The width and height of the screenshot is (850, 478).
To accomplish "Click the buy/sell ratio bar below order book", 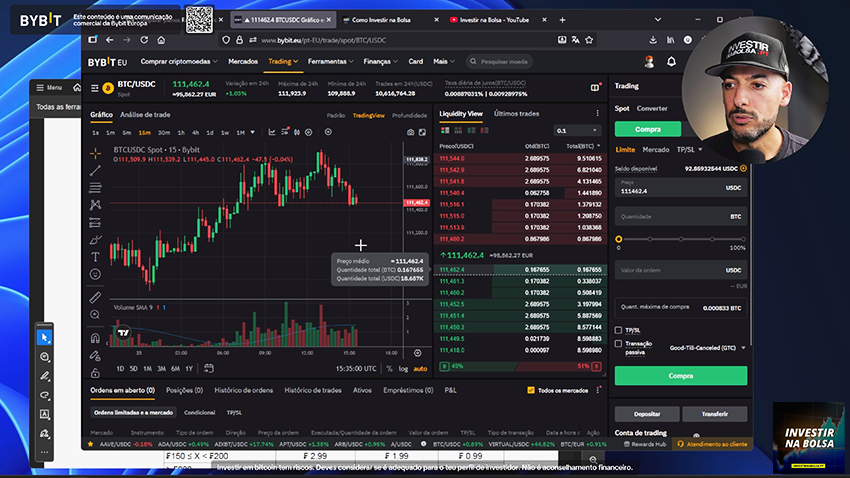I will [x=520, y=366].
